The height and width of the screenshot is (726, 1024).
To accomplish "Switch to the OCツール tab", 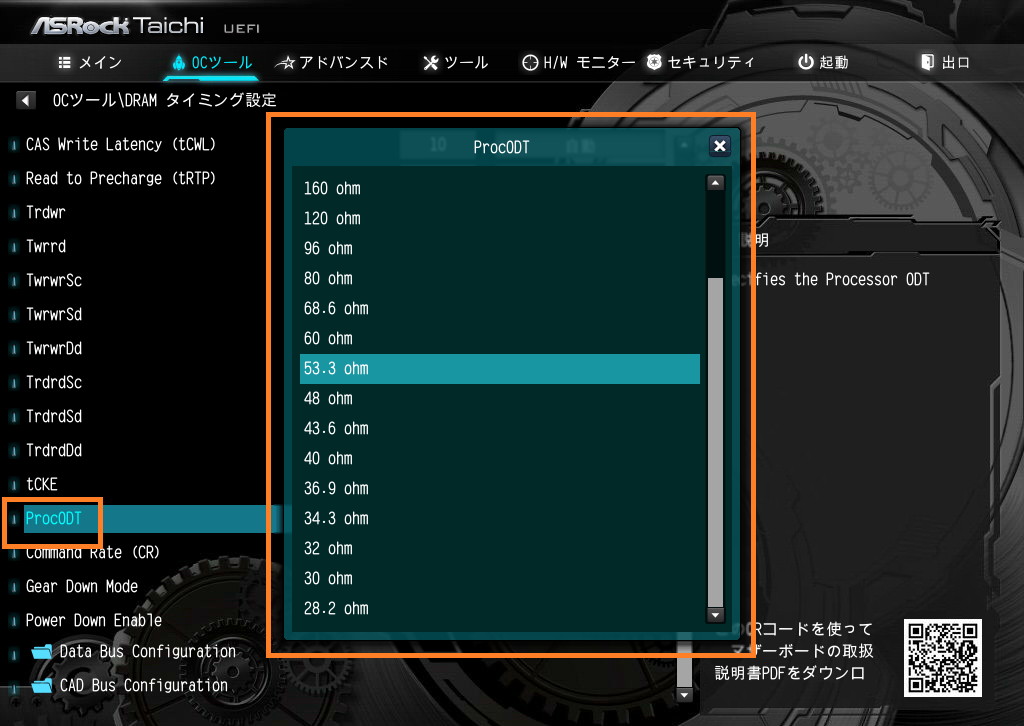I will tap(212, 63).
